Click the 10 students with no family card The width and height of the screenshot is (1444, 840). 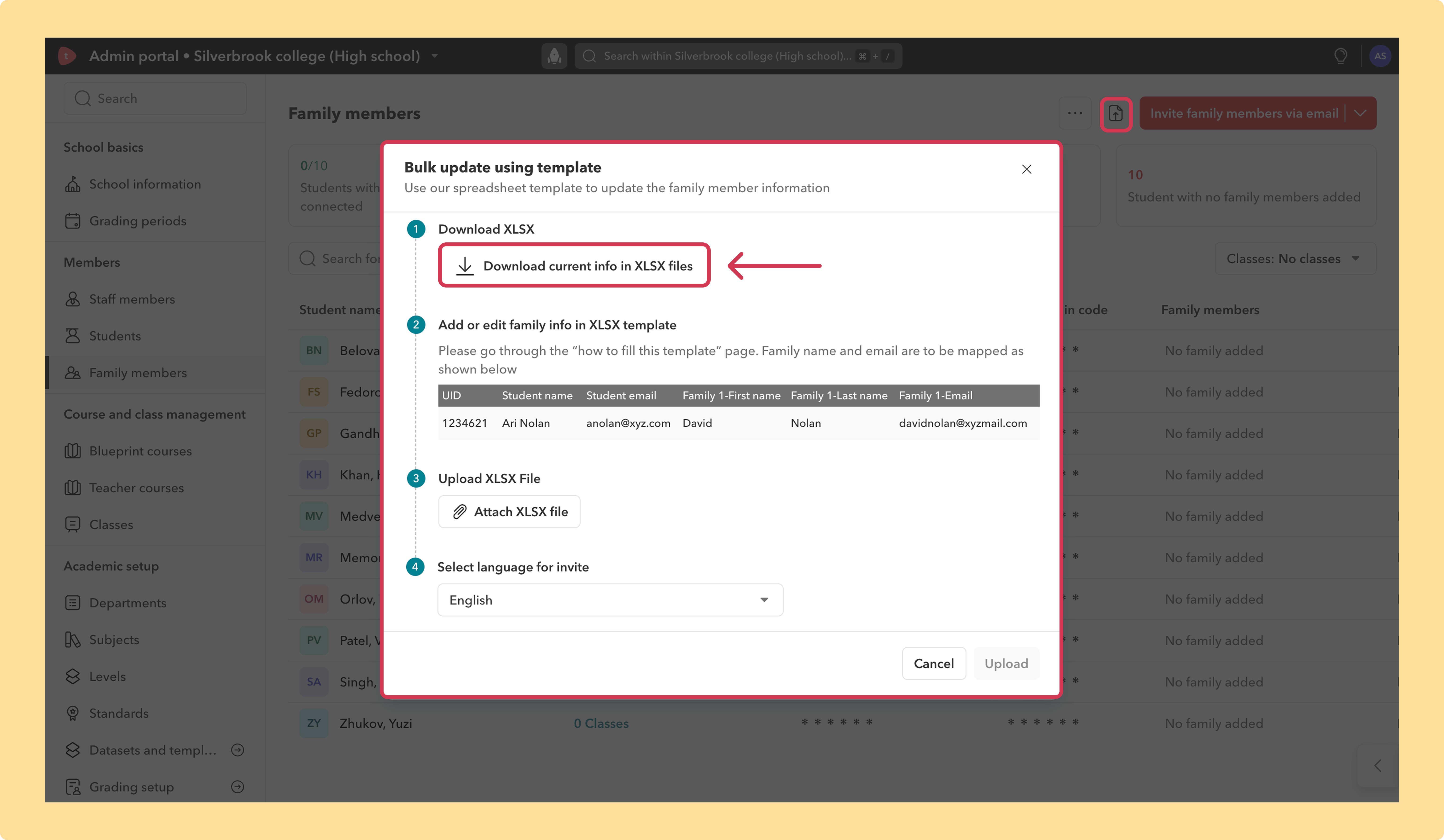coord(1246,186)
